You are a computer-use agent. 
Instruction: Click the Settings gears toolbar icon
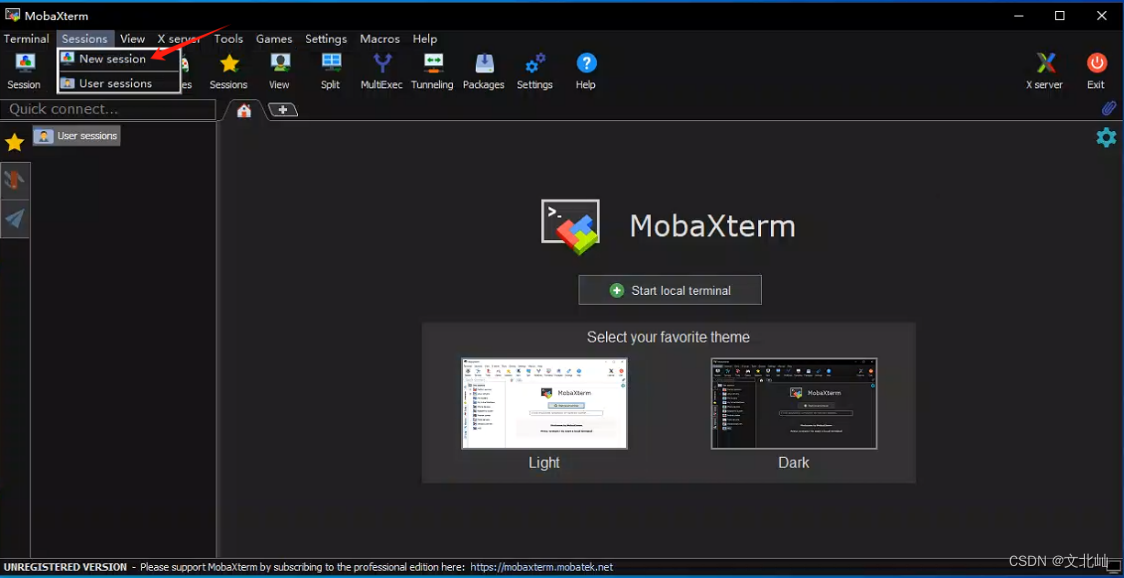pyautogui.click(x=535, y=72)
